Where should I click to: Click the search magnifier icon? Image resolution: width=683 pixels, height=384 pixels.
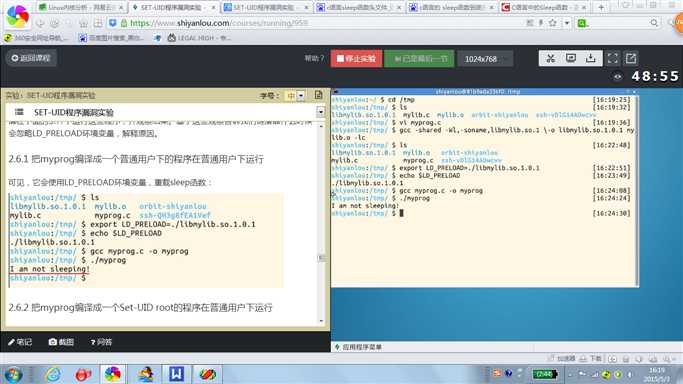(654, 23)
